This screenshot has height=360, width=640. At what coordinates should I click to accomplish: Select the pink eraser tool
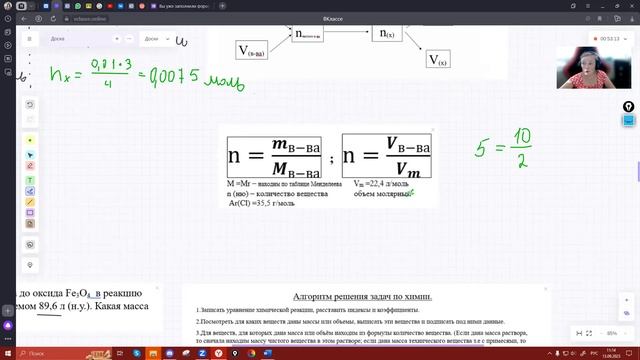pyautogui.click(x=30, y=166)
